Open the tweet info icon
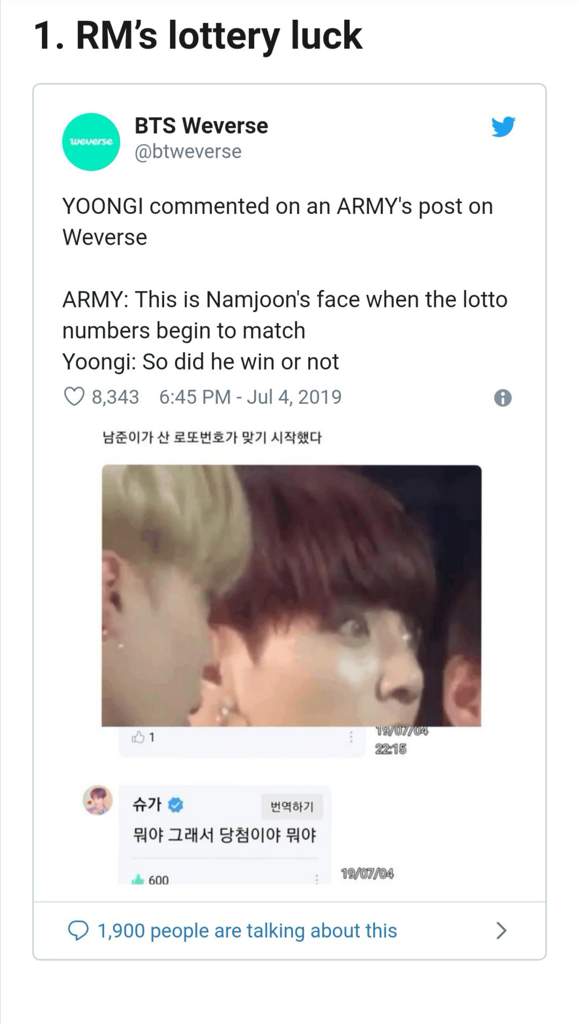579x1024 pixels. [x=503, y=398]
